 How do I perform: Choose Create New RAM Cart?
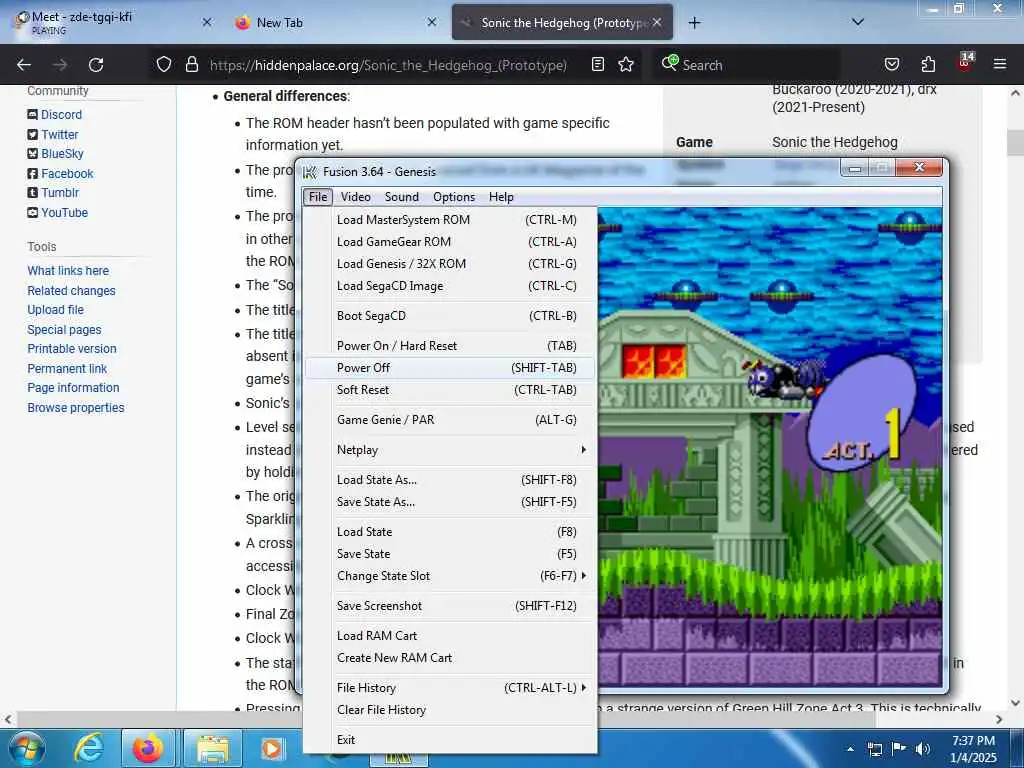click(450, 658)
